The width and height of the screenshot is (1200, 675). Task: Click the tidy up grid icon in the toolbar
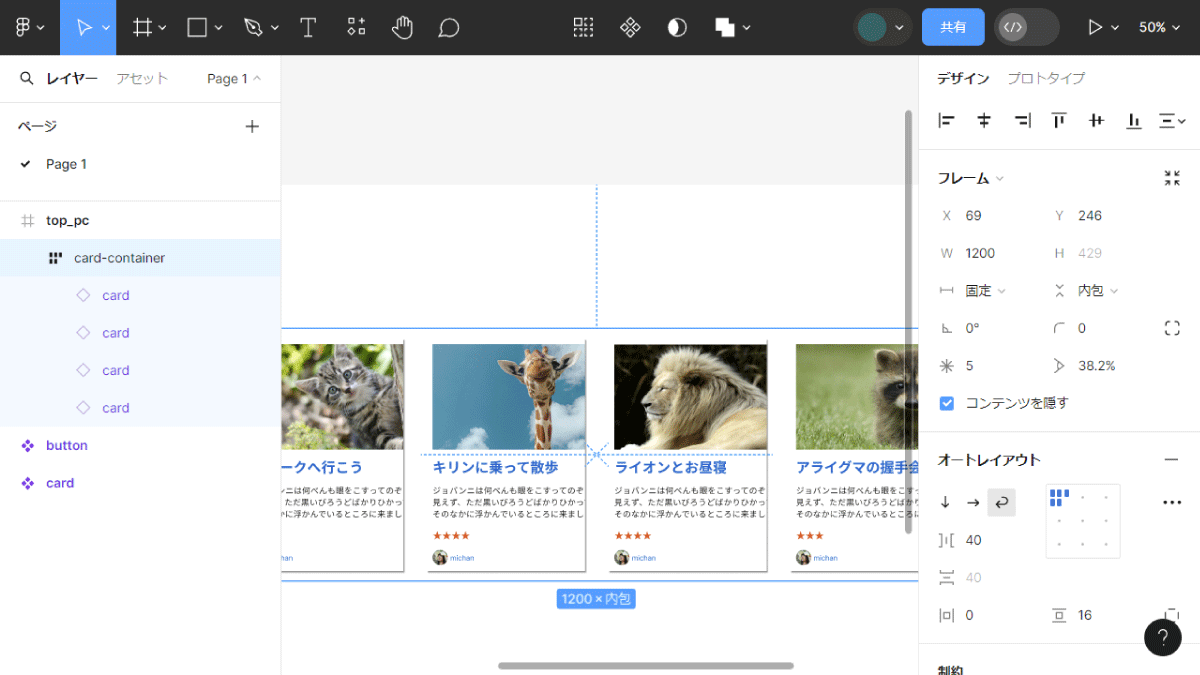pyautogui.click(x=583, y=27)
